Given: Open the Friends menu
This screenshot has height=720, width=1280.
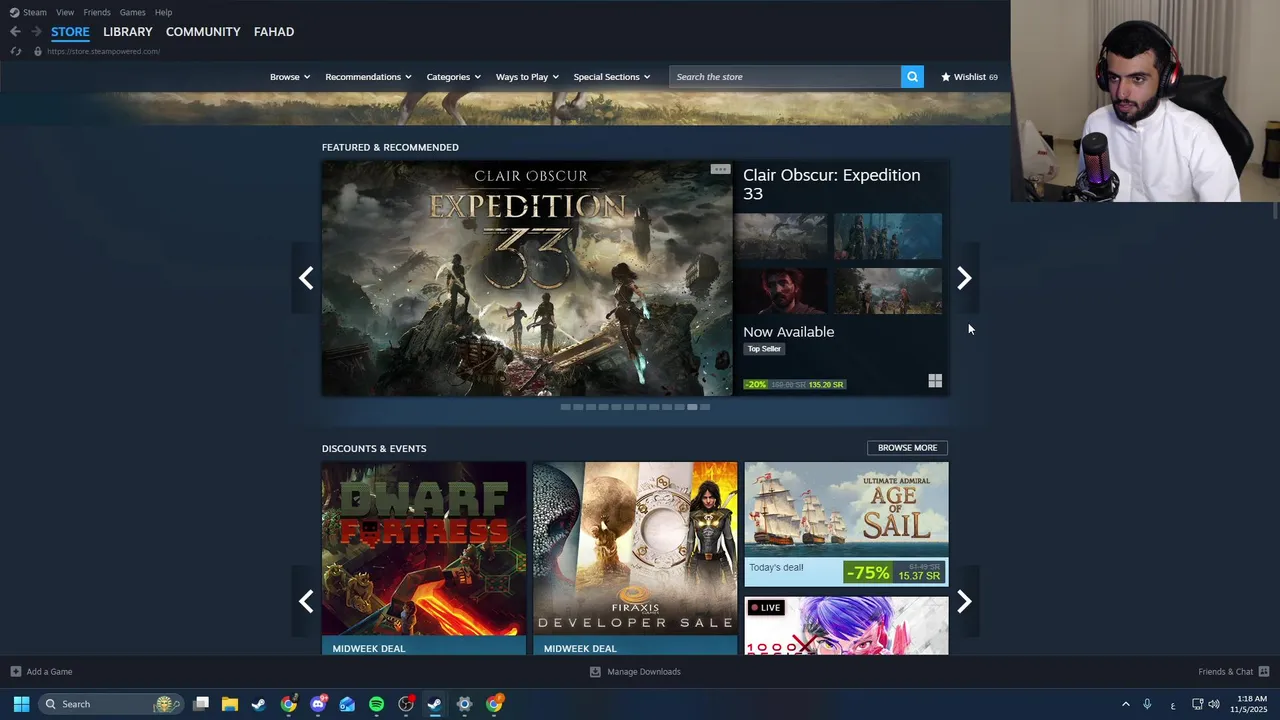Looking at the screenshot, I should point(97,12).
